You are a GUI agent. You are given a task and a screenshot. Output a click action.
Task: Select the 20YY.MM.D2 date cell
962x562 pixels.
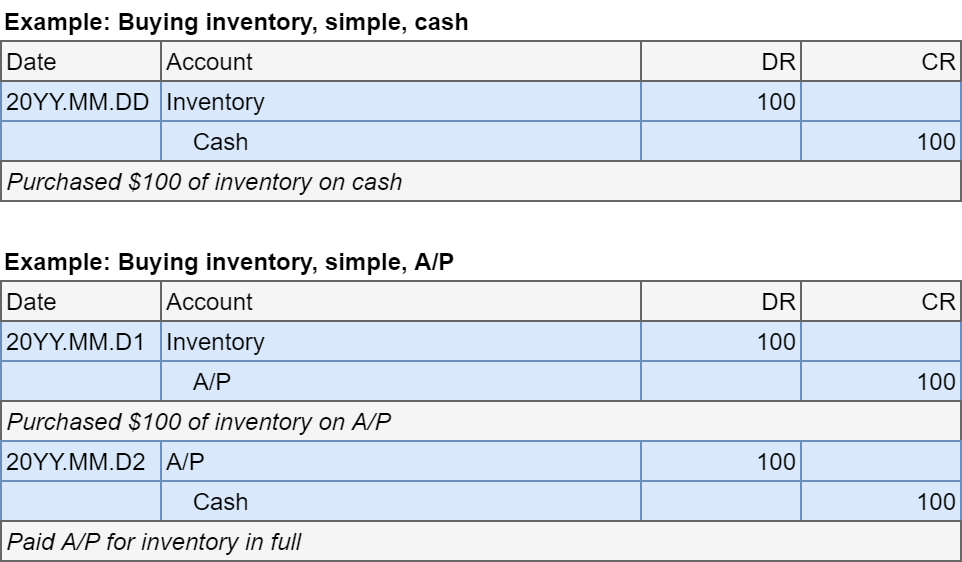pos(76,462)
